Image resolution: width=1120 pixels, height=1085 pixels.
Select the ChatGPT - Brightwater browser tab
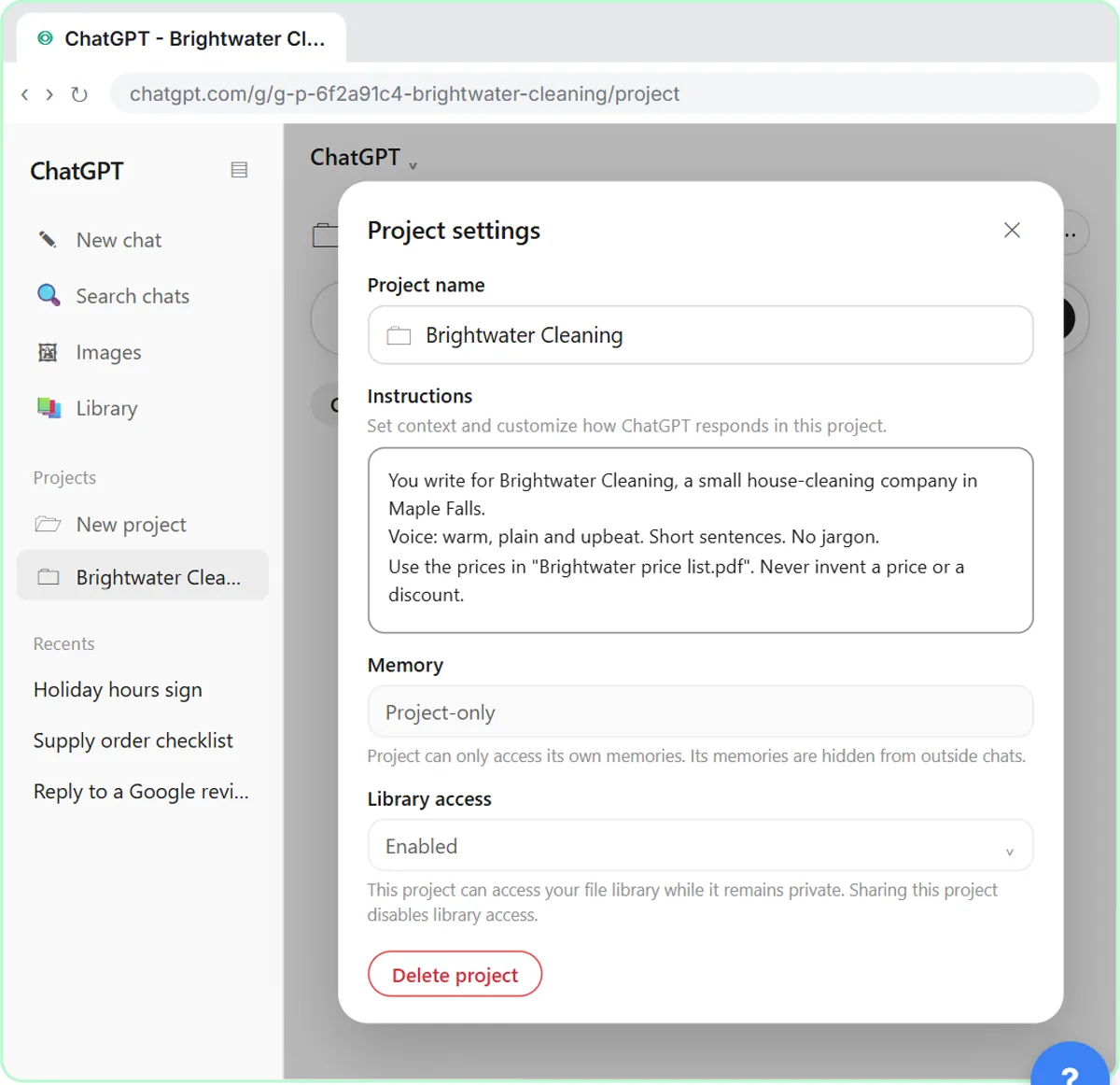point(181,38)
